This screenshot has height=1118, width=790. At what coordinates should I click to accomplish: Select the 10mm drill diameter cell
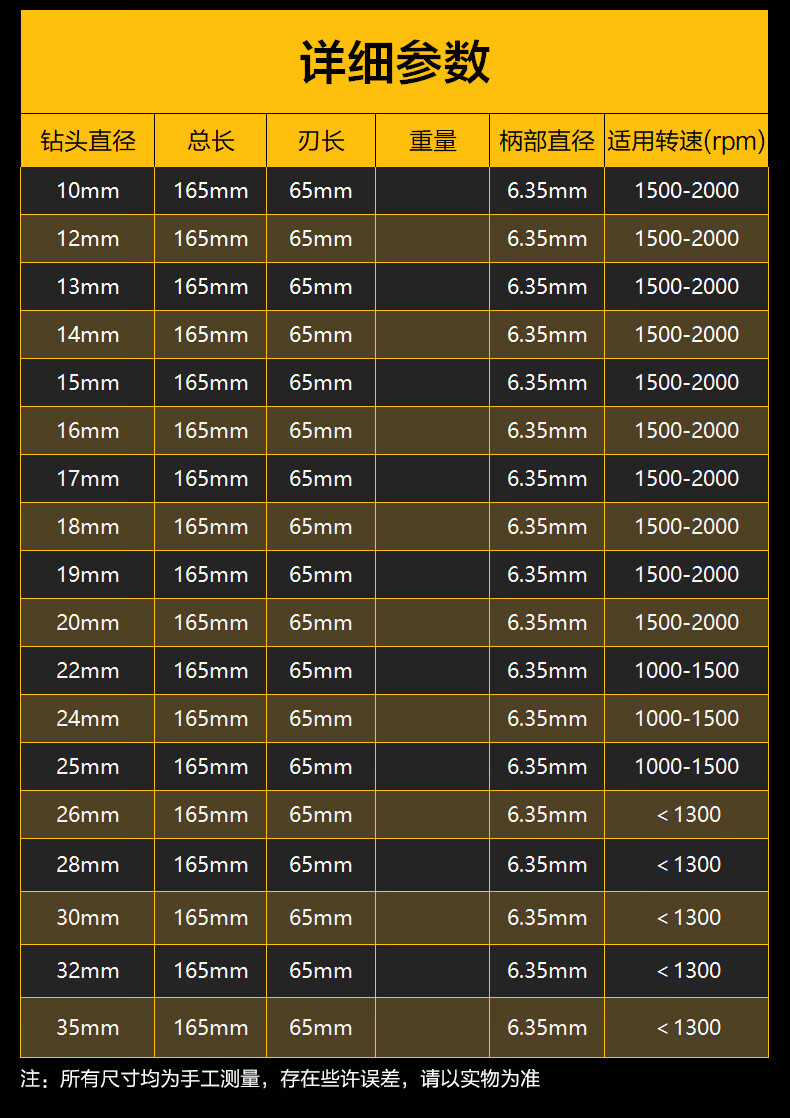coord(88,191)
